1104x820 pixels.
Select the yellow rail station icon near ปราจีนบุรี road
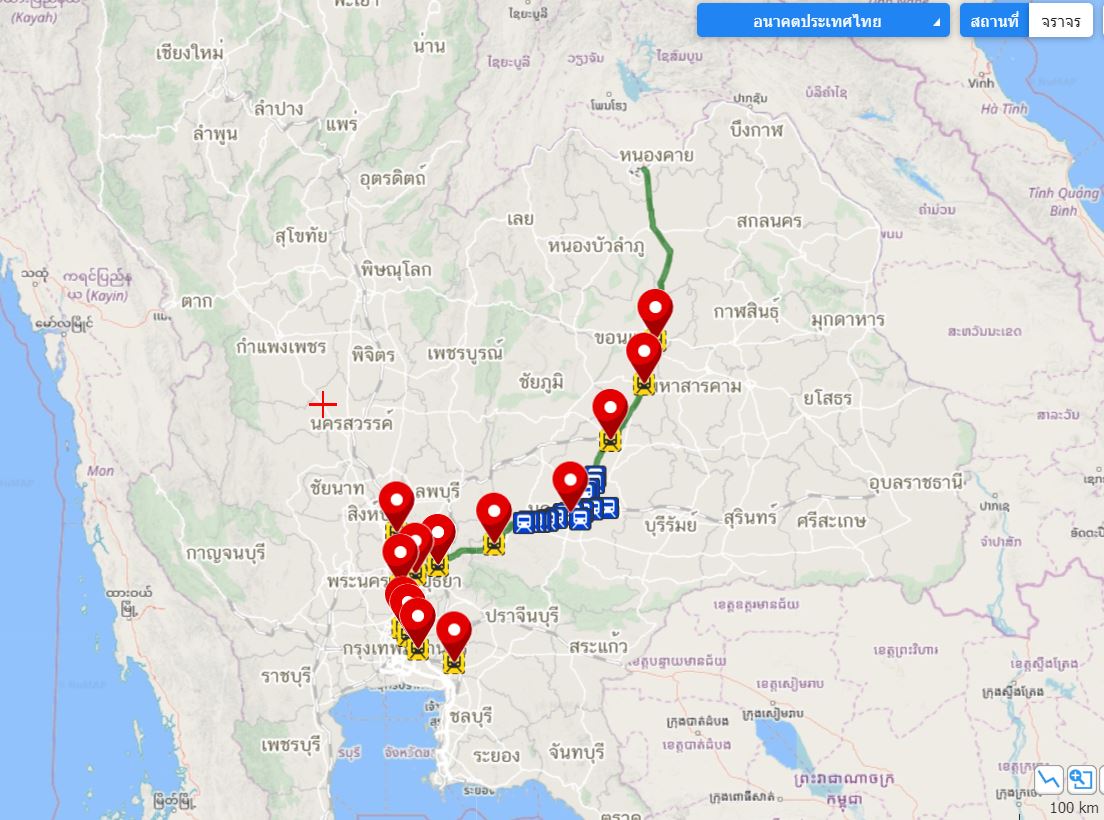(494, 544)
